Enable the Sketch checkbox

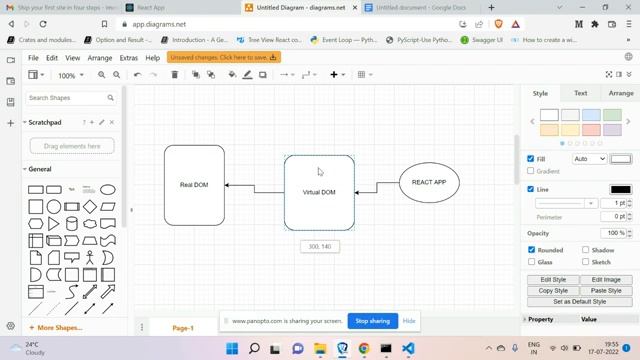click(x=586, y=262)
